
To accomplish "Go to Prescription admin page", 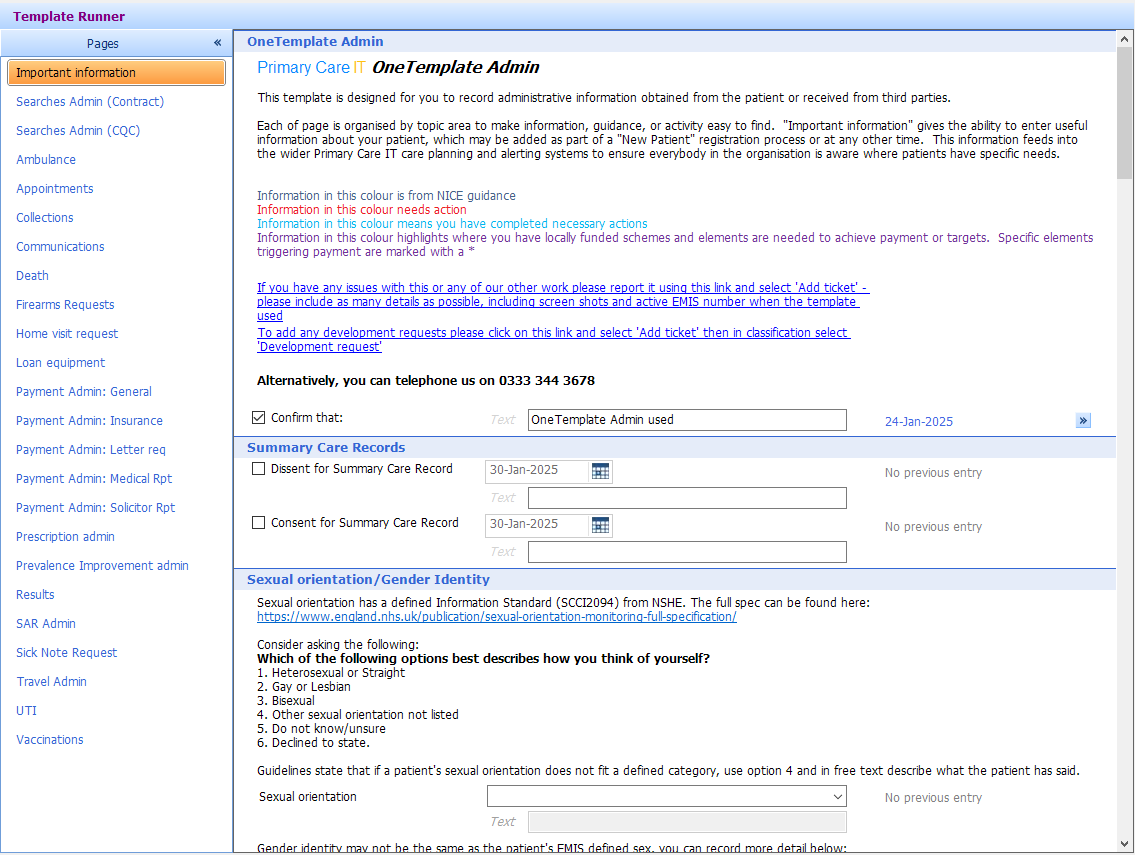I will [65, 536].
